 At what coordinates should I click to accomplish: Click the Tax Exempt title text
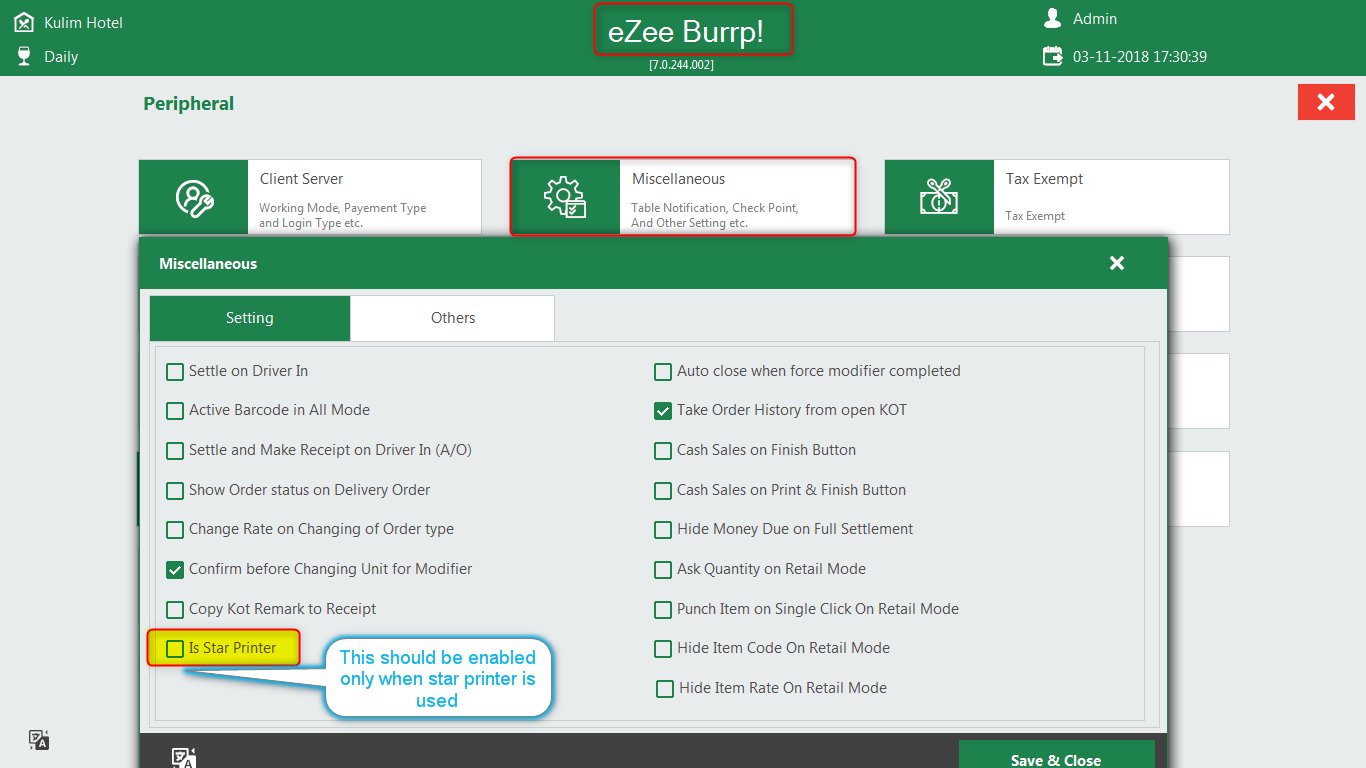(1044, 179)
